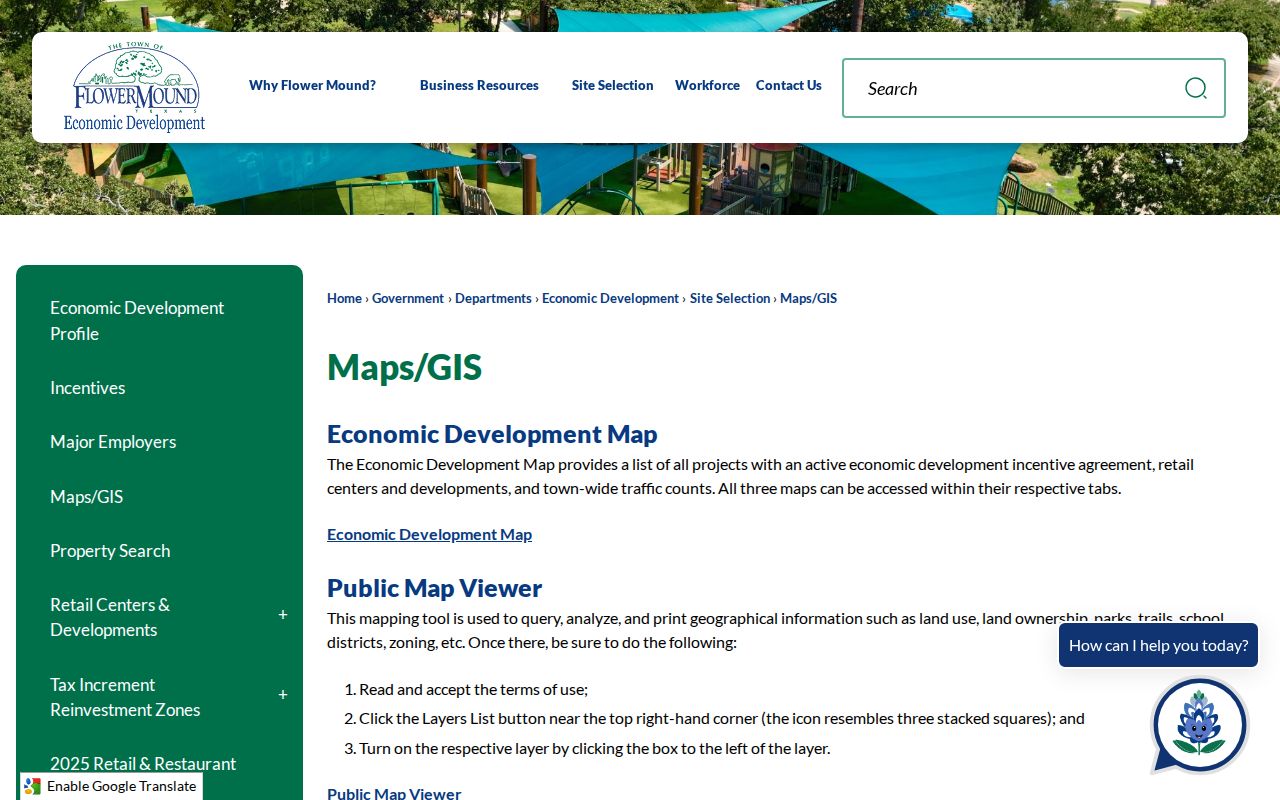The width and height of the screenshot is (1280, 800).
Task: Open the Public Map Viewer link
Action: 394,793
